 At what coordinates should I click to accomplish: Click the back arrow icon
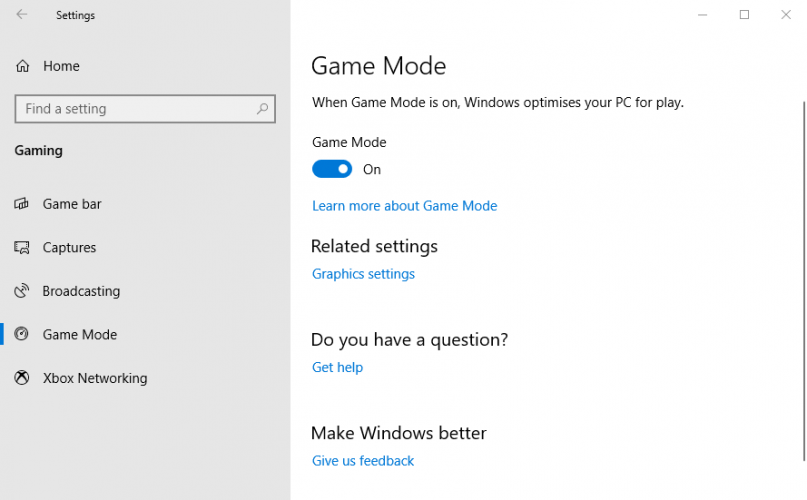[22, 15]
